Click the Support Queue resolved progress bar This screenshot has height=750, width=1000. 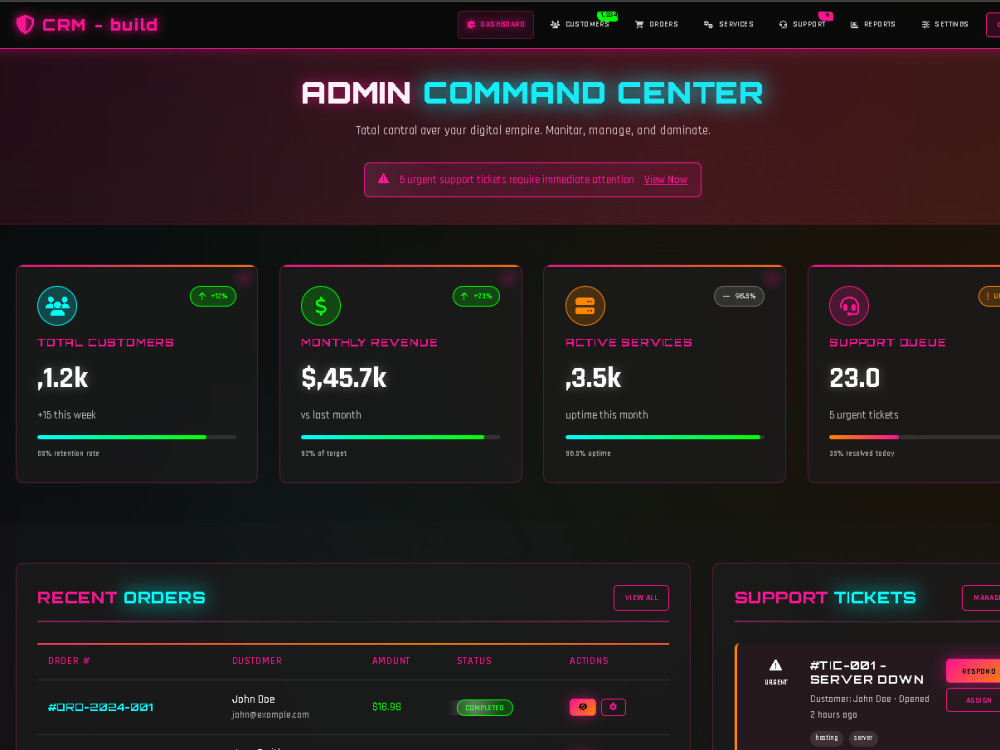pos(915,437)
